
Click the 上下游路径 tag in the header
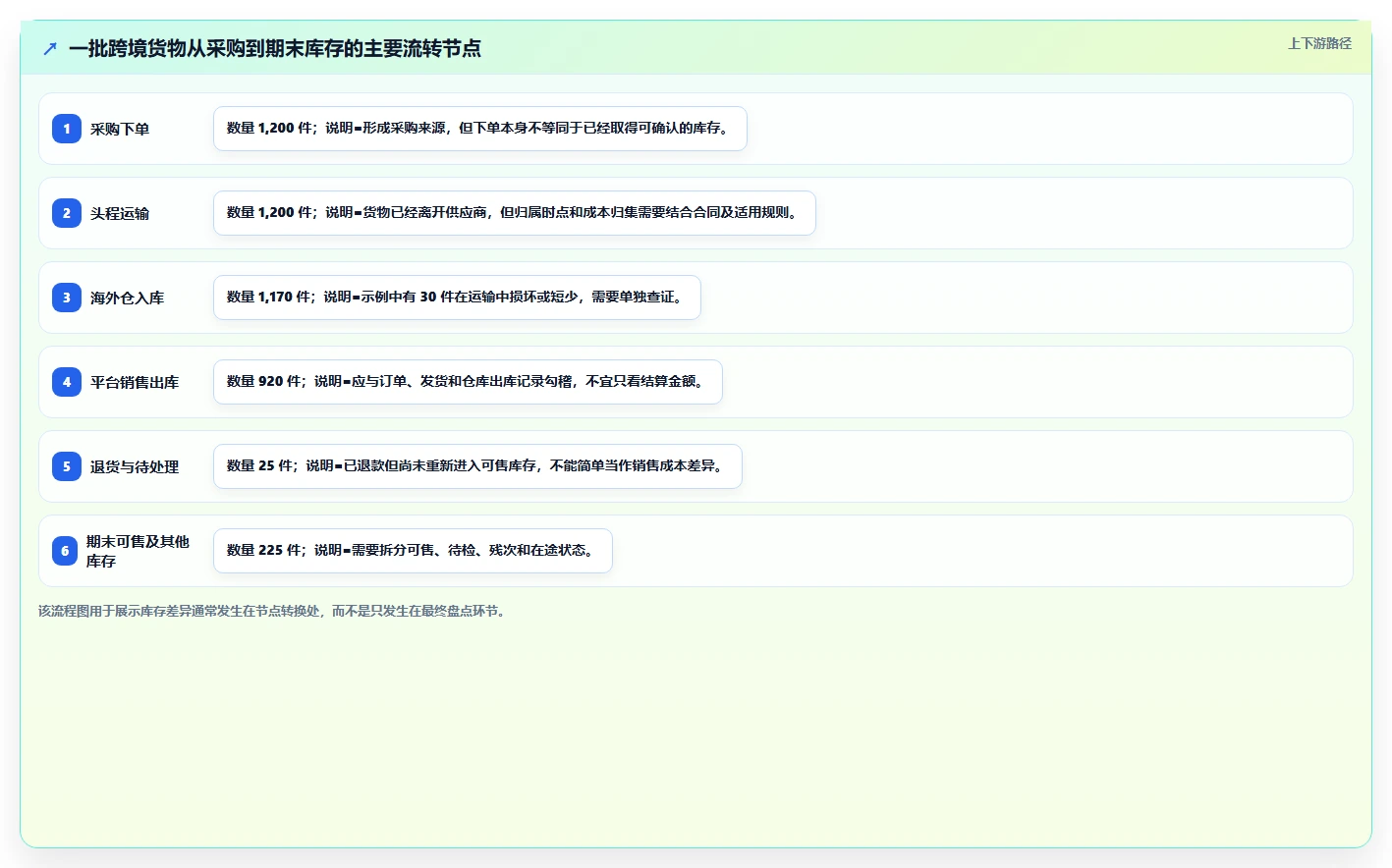[1319, 43]
